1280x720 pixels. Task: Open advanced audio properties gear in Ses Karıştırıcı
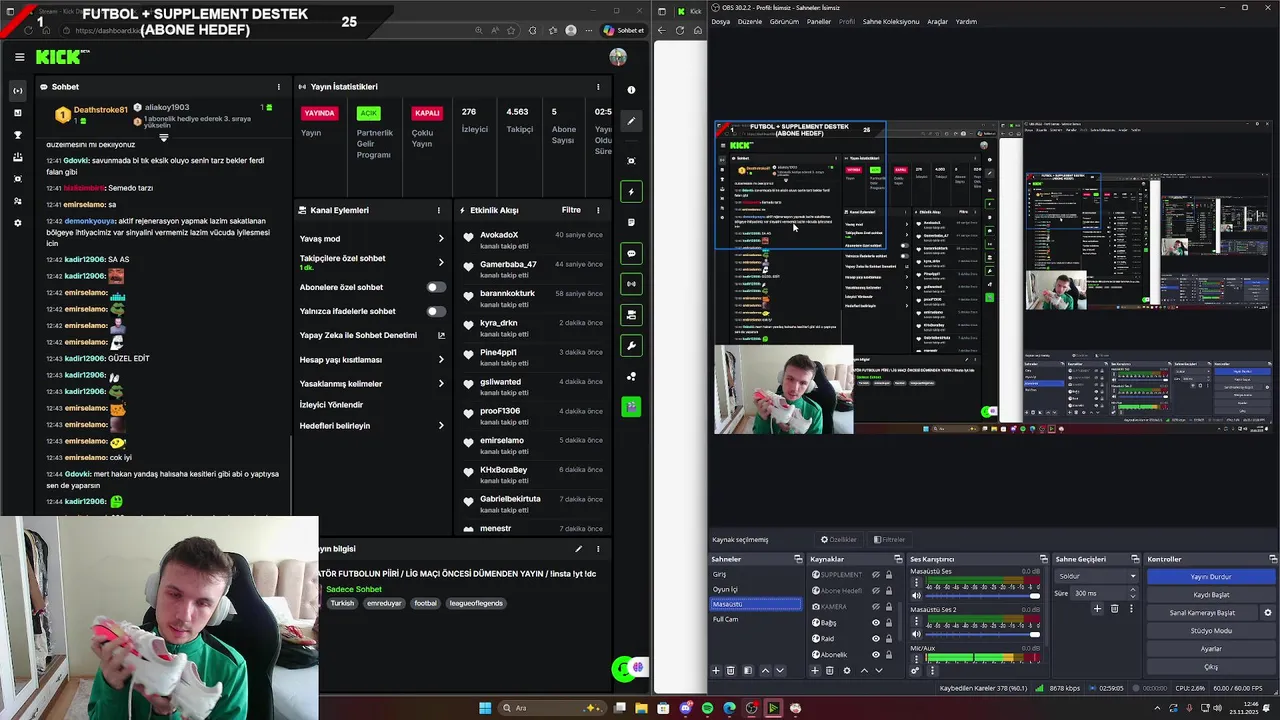(915, 671)
